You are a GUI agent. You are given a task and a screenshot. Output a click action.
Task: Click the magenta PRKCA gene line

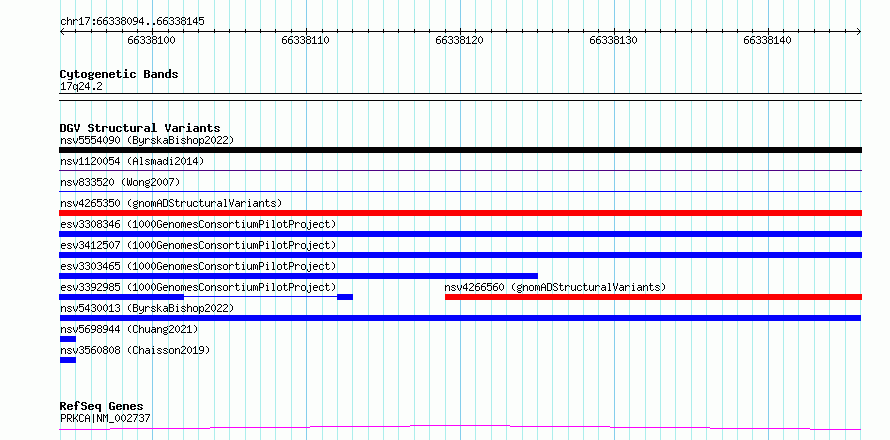[x=460, y=427]
